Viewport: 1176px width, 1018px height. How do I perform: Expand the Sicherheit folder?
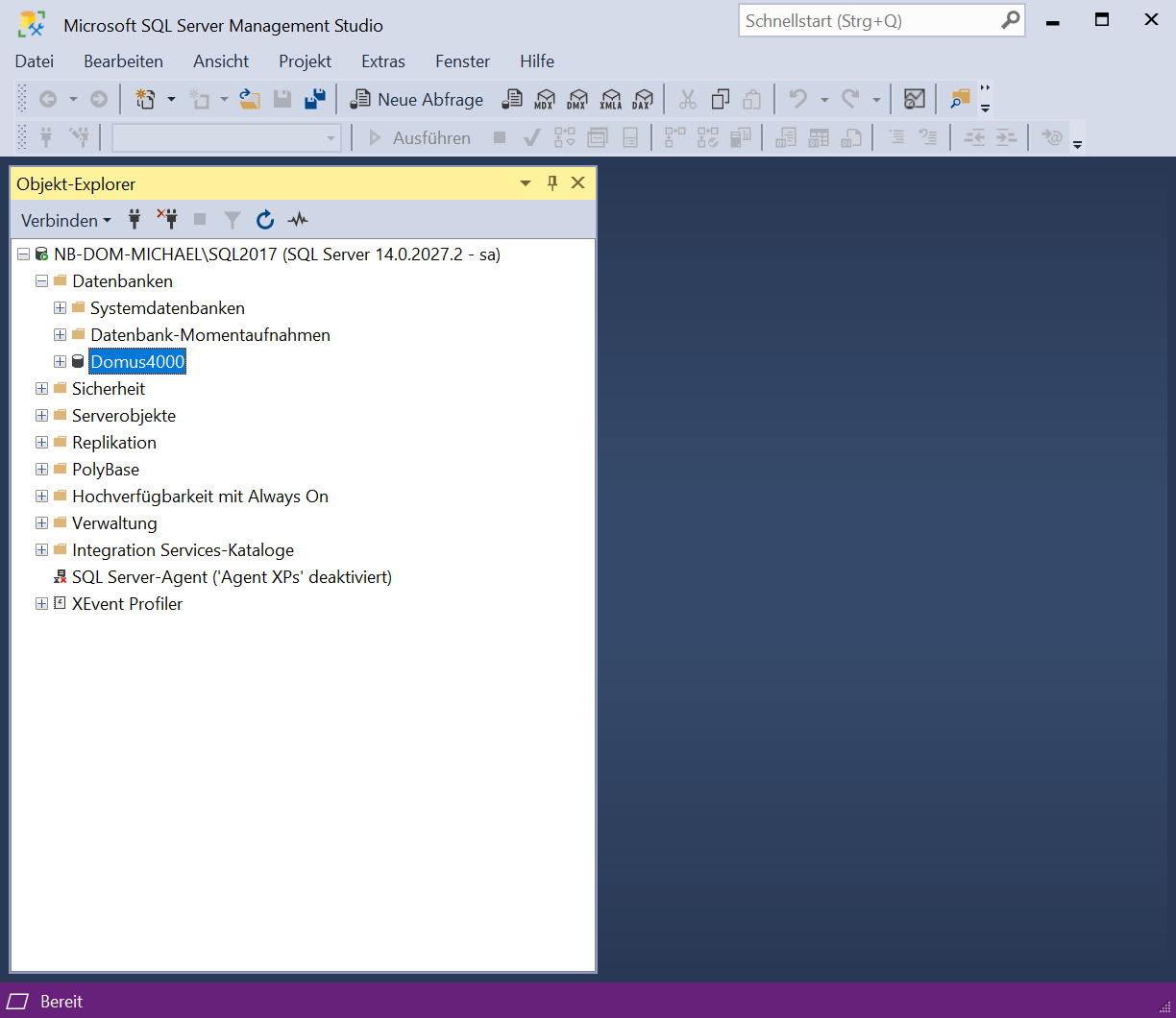[x=41, y=389]
